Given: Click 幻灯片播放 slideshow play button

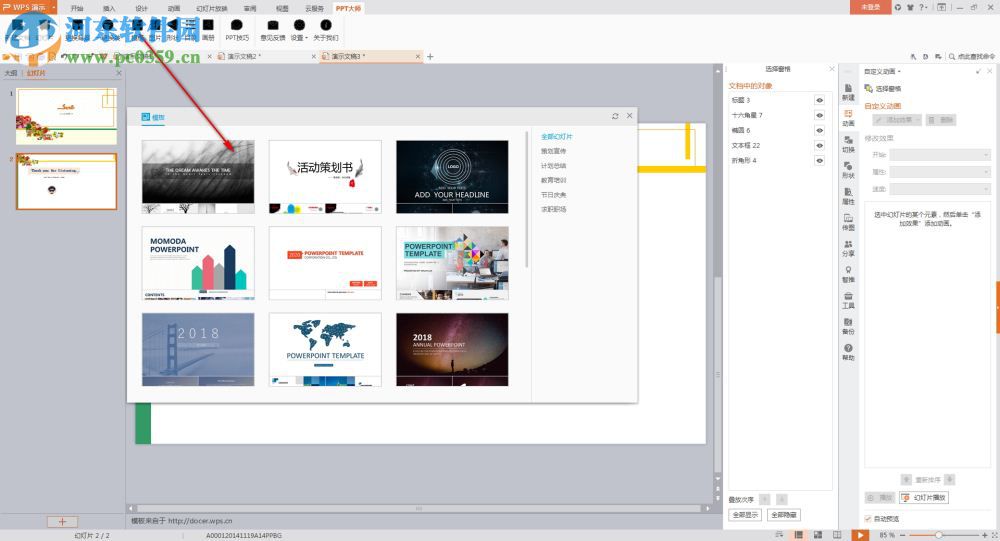Looking at the screenshot, I should pos(924,498).
